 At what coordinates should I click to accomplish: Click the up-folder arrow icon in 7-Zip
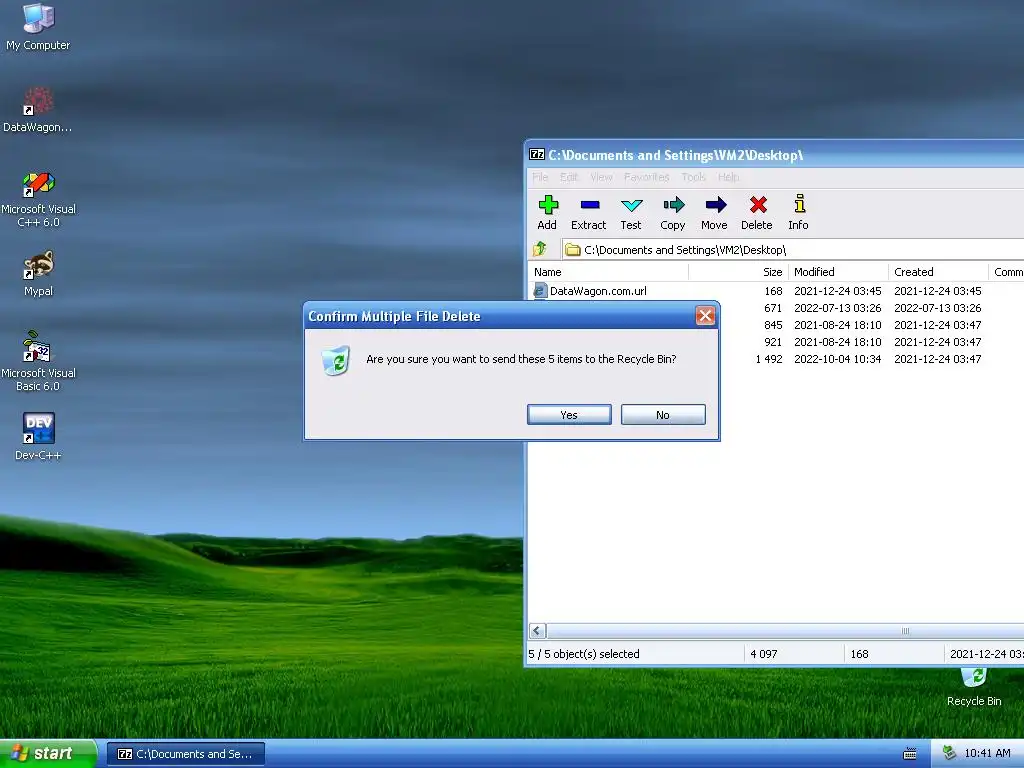pos(540,249)
